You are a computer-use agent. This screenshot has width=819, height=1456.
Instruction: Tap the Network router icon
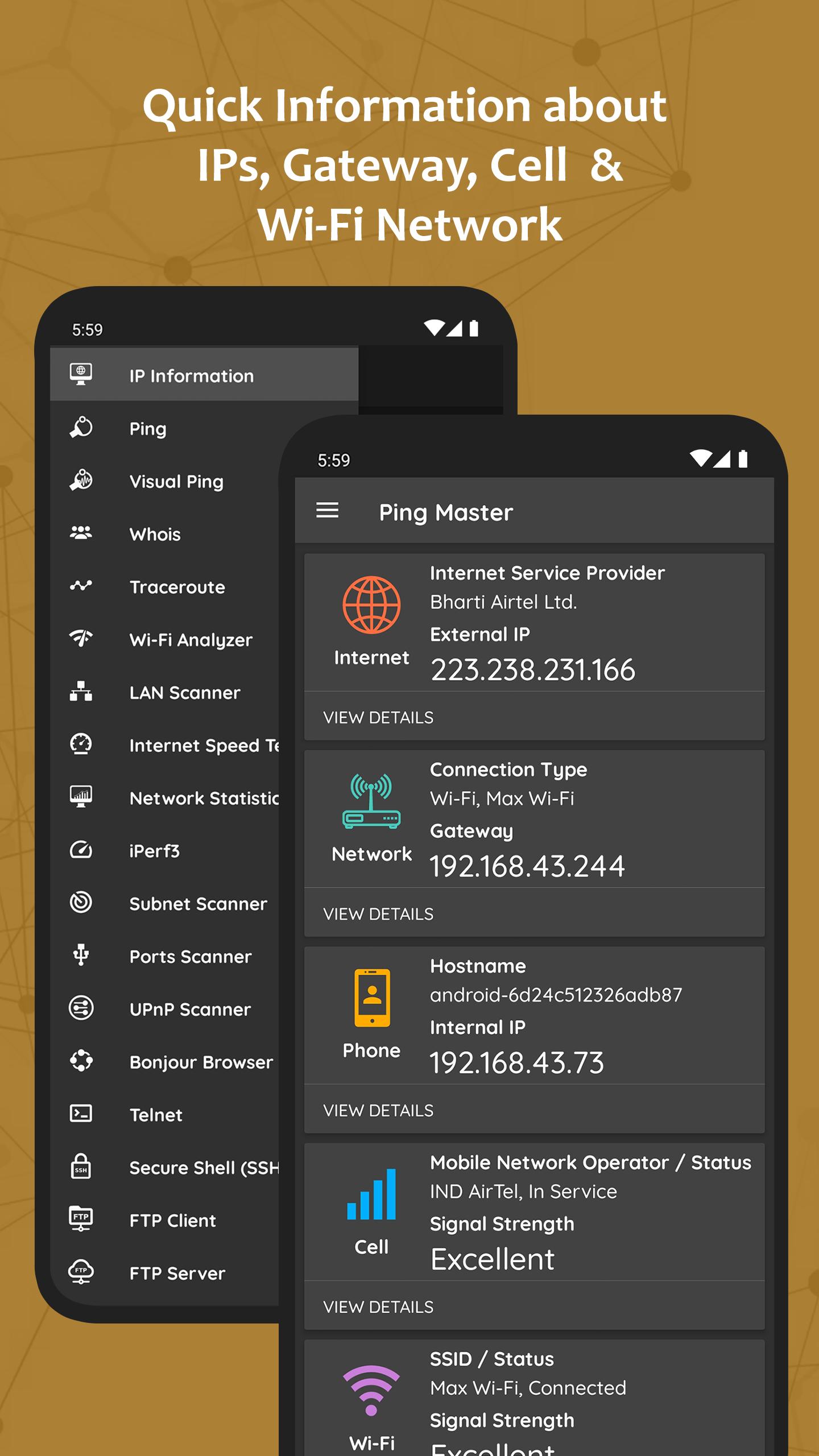[x=371, y=801]
